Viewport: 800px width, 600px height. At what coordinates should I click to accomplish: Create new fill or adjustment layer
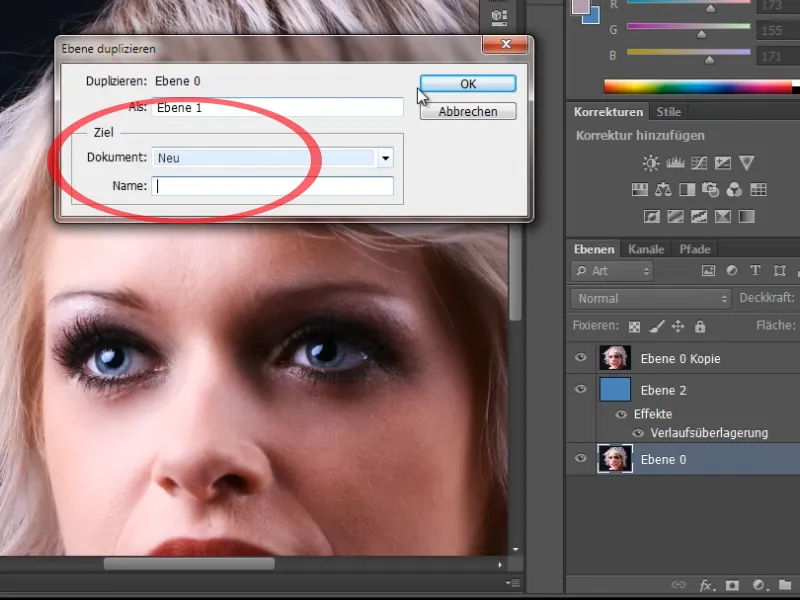(x=759, y=585)
